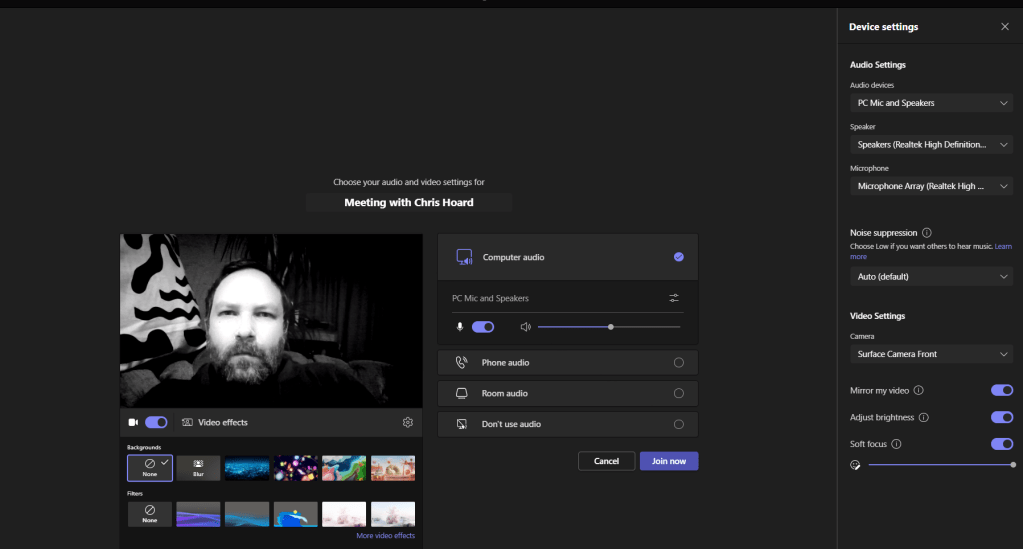Click the audio device settings sliders icon
The width and height of the screenshot is (1023, 549).
tap(674, 298)
